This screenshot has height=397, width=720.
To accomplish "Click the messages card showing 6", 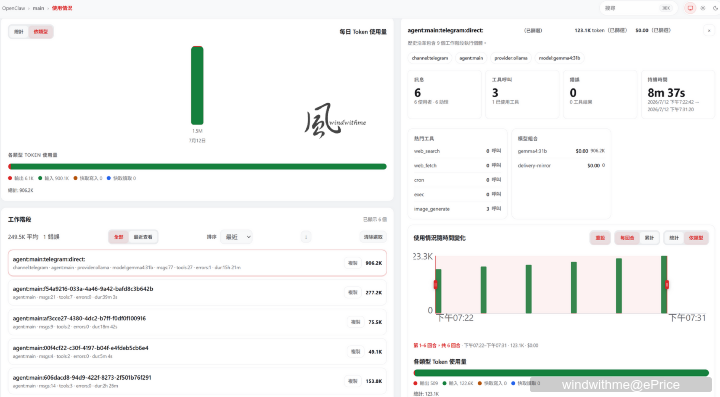I will [444, 95].
